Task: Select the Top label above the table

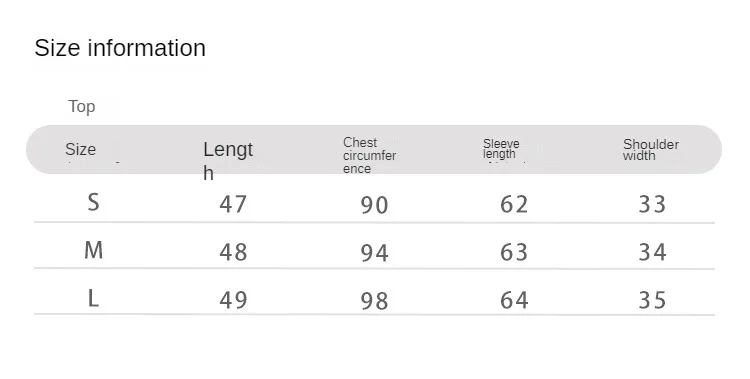Action: pyautogui.click(x=82, y=106)
